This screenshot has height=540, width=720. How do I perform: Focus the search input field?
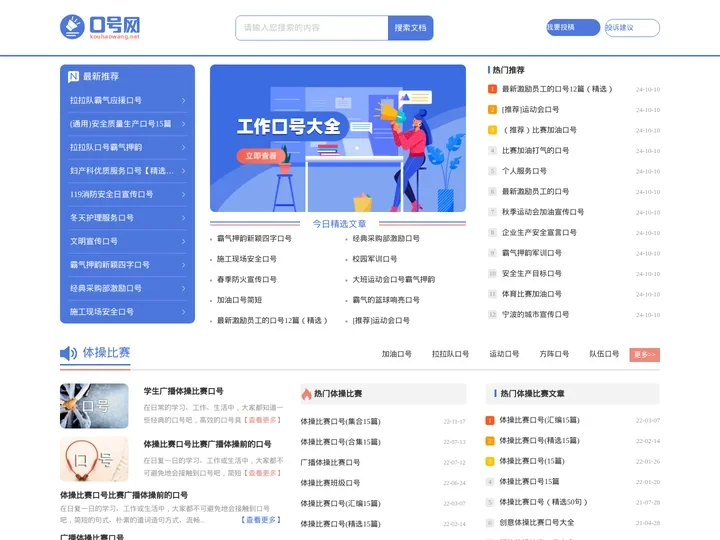(x=312, y=28)
